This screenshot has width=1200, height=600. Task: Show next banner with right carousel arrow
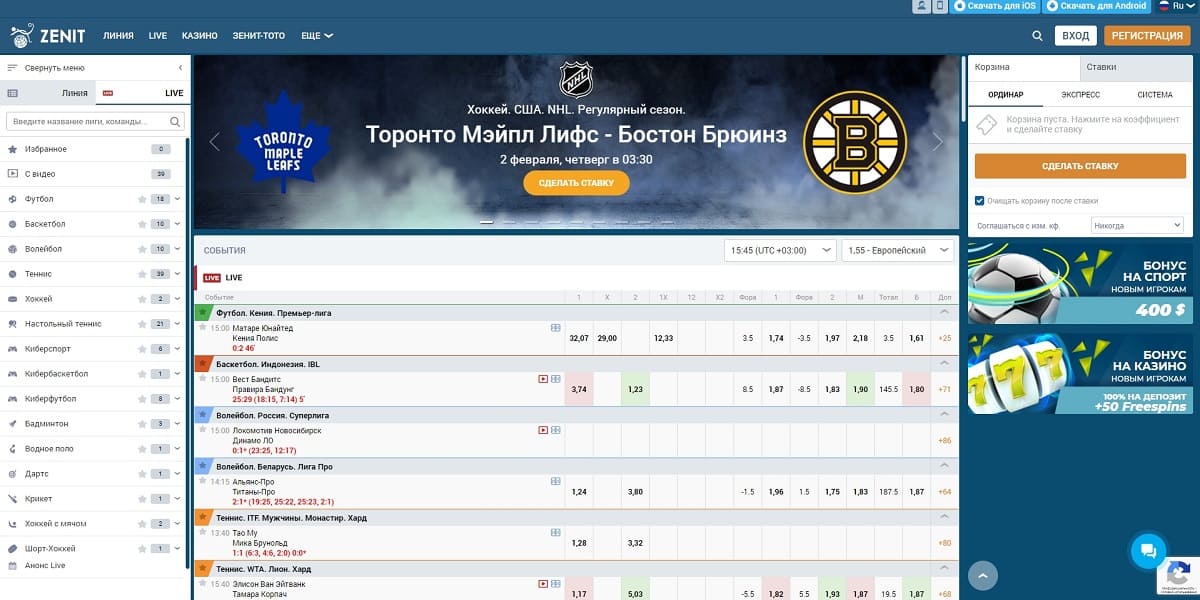937,142
